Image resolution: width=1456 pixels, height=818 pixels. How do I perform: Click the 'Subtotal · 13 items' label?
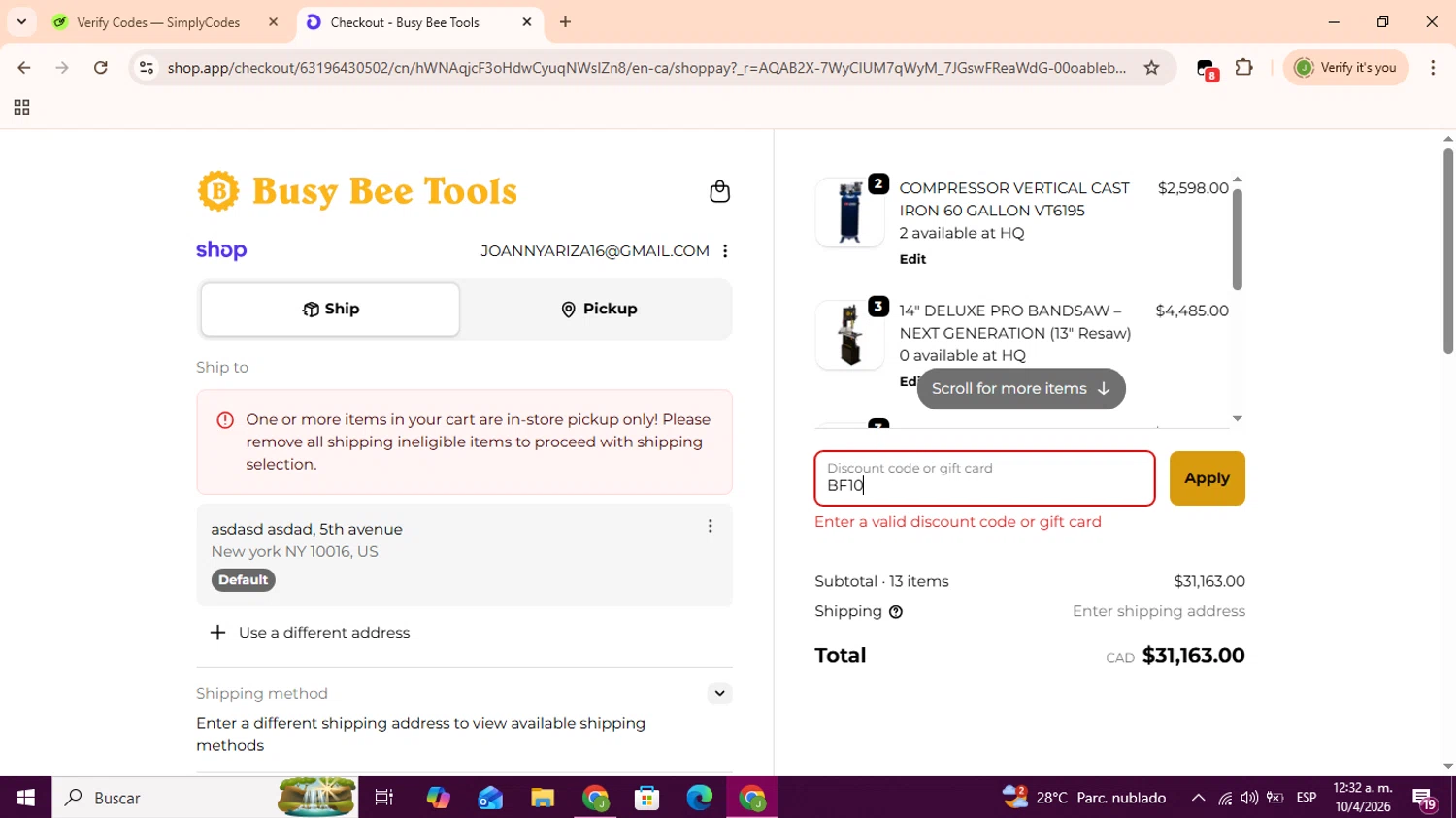[x=881, y=581]
